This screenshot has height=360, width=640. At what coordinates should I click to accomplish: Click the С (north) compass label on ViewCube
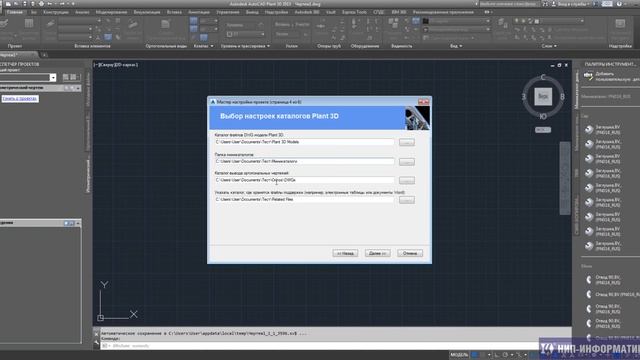click(543, 77)
